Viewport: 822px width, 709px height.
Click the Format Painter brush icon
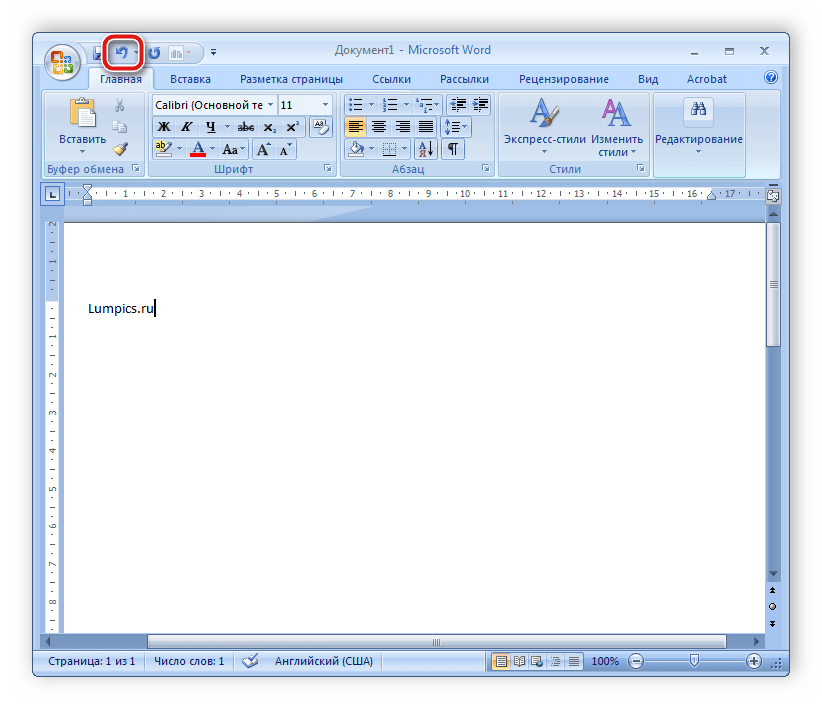[x=120, y=148]
